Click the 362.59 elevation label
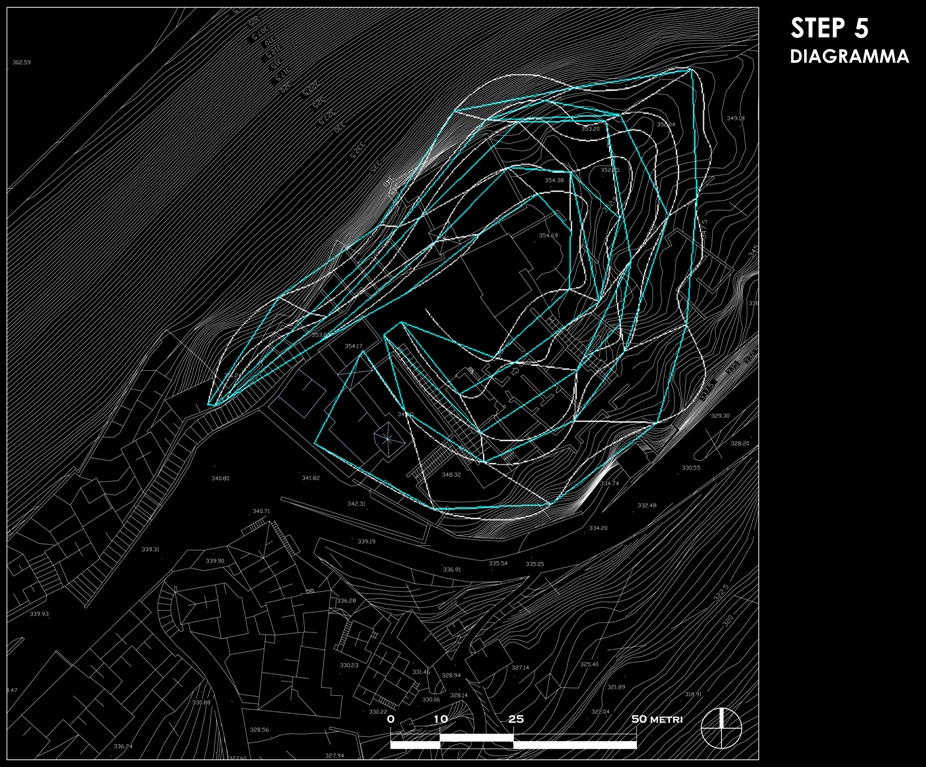 pos(21,62)
